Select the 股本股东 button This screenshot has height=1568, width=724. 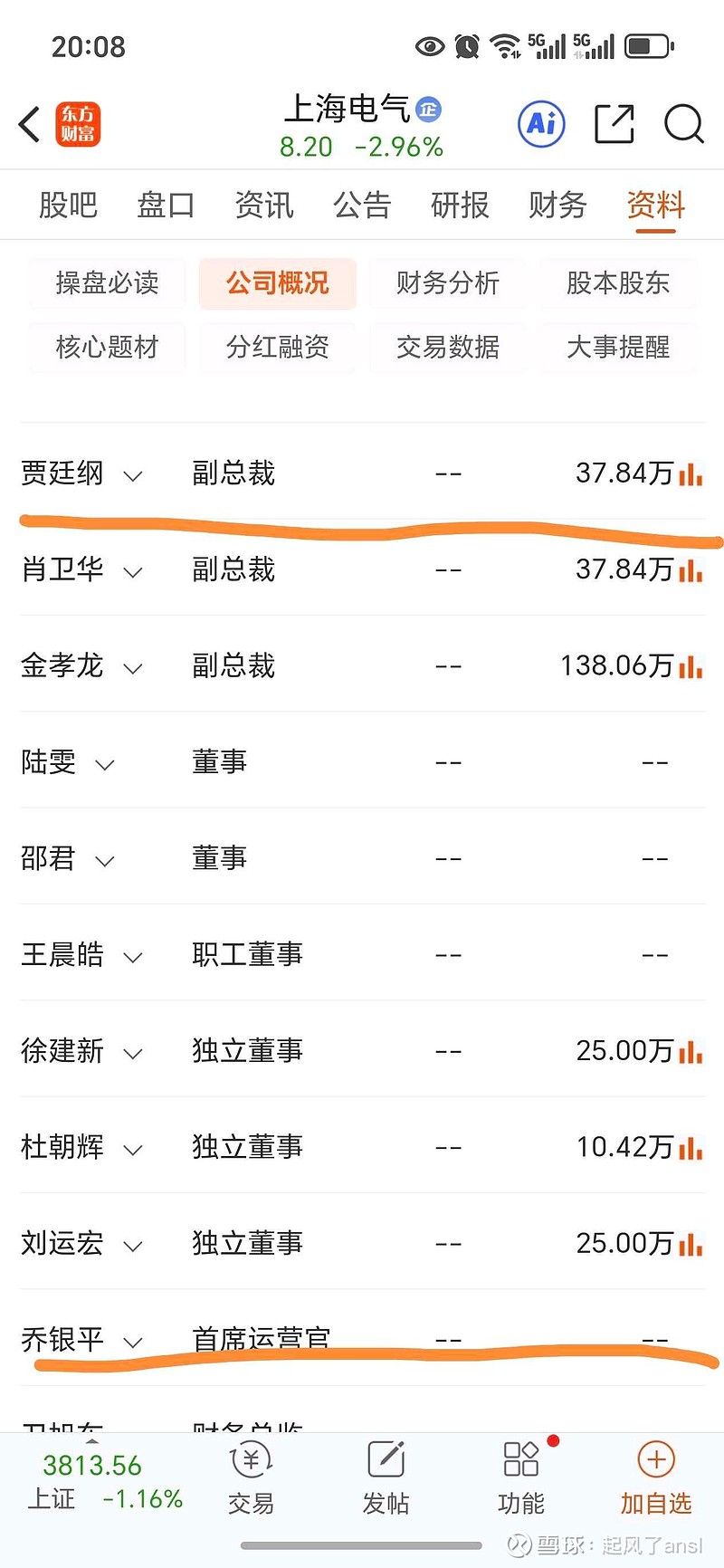click(x=618, y=283)
